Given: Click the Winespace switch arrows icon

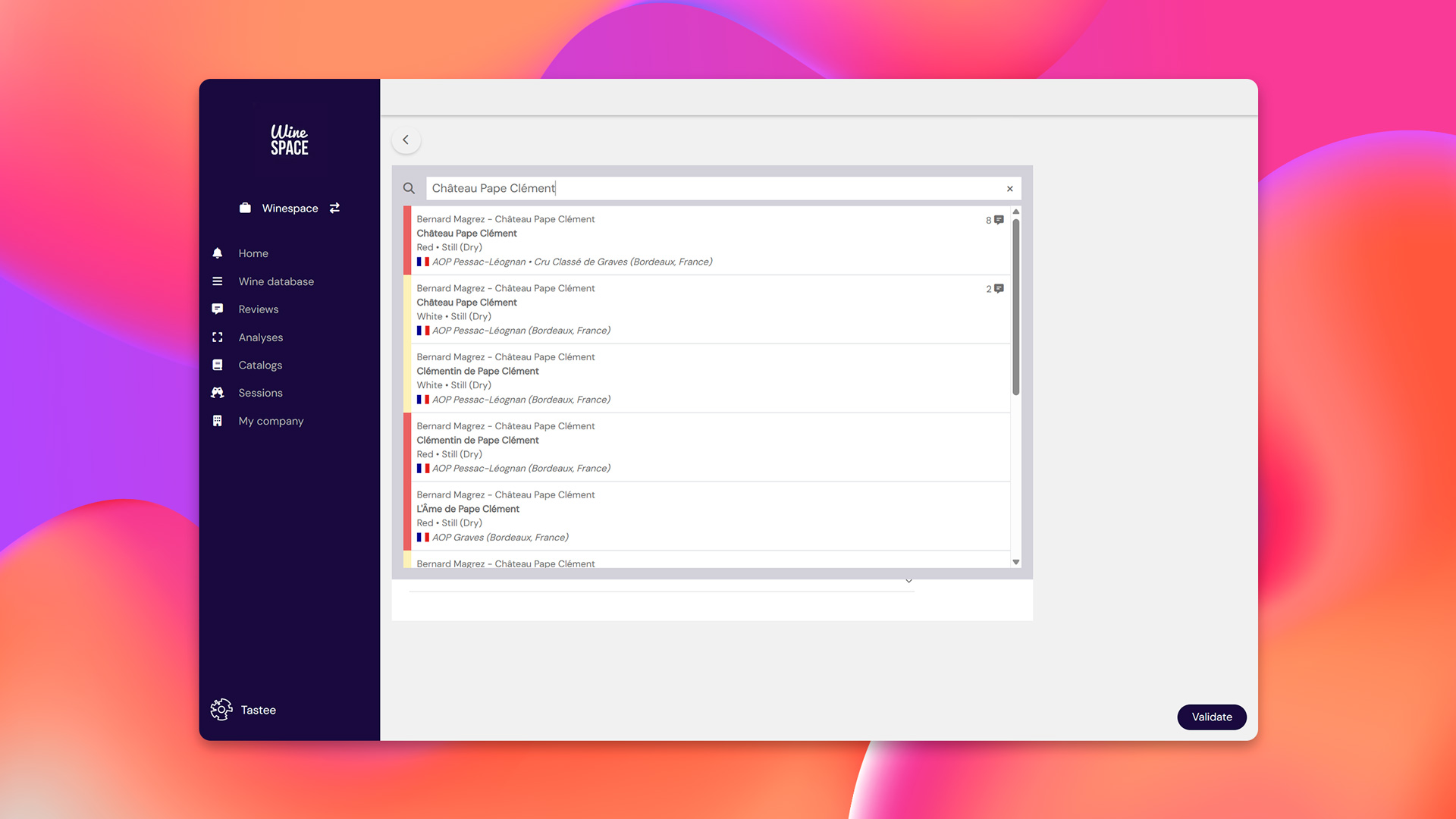Looking at the screenshot, I should point(334,208).
